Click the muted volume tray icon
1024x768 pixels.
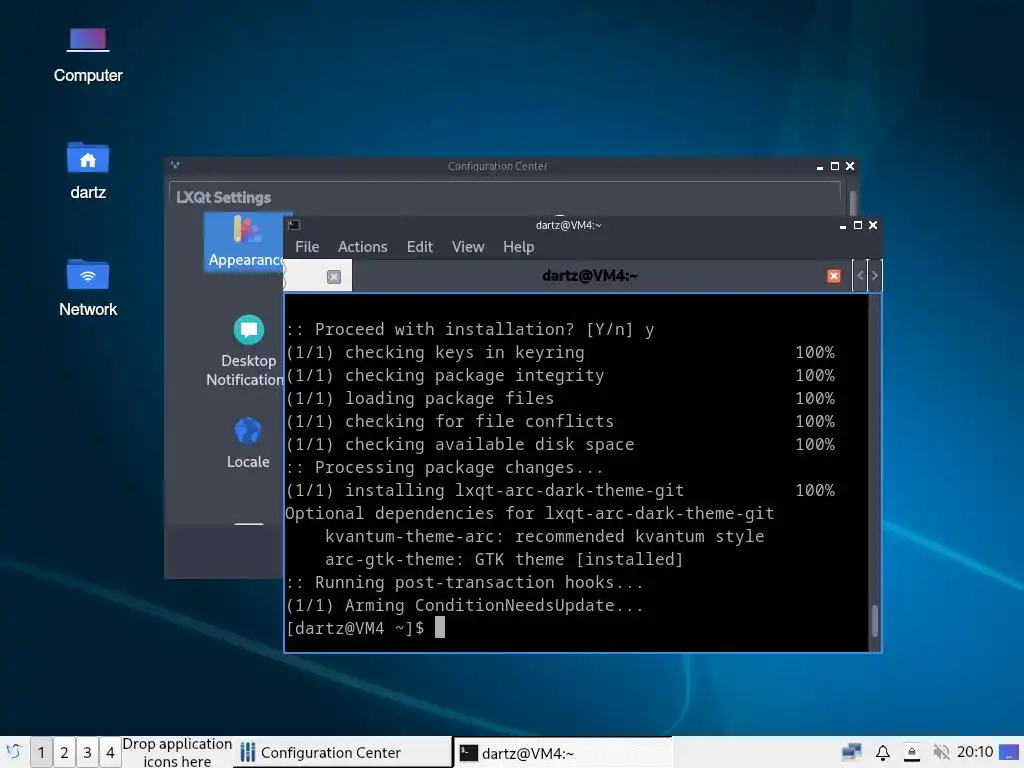click(940, 752)
